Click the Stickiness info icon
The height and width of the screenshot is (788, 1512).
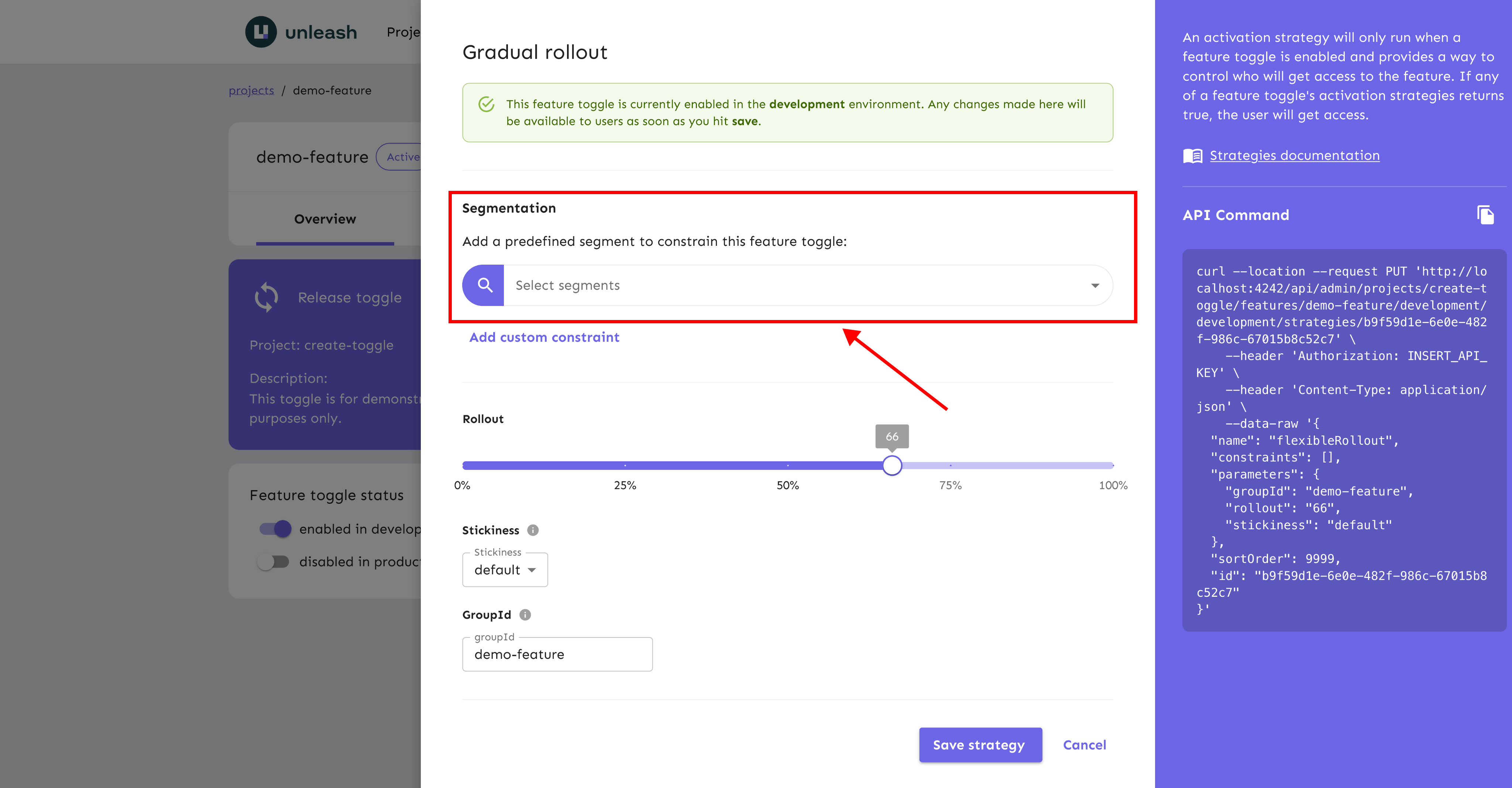click(x=532, y=530)
